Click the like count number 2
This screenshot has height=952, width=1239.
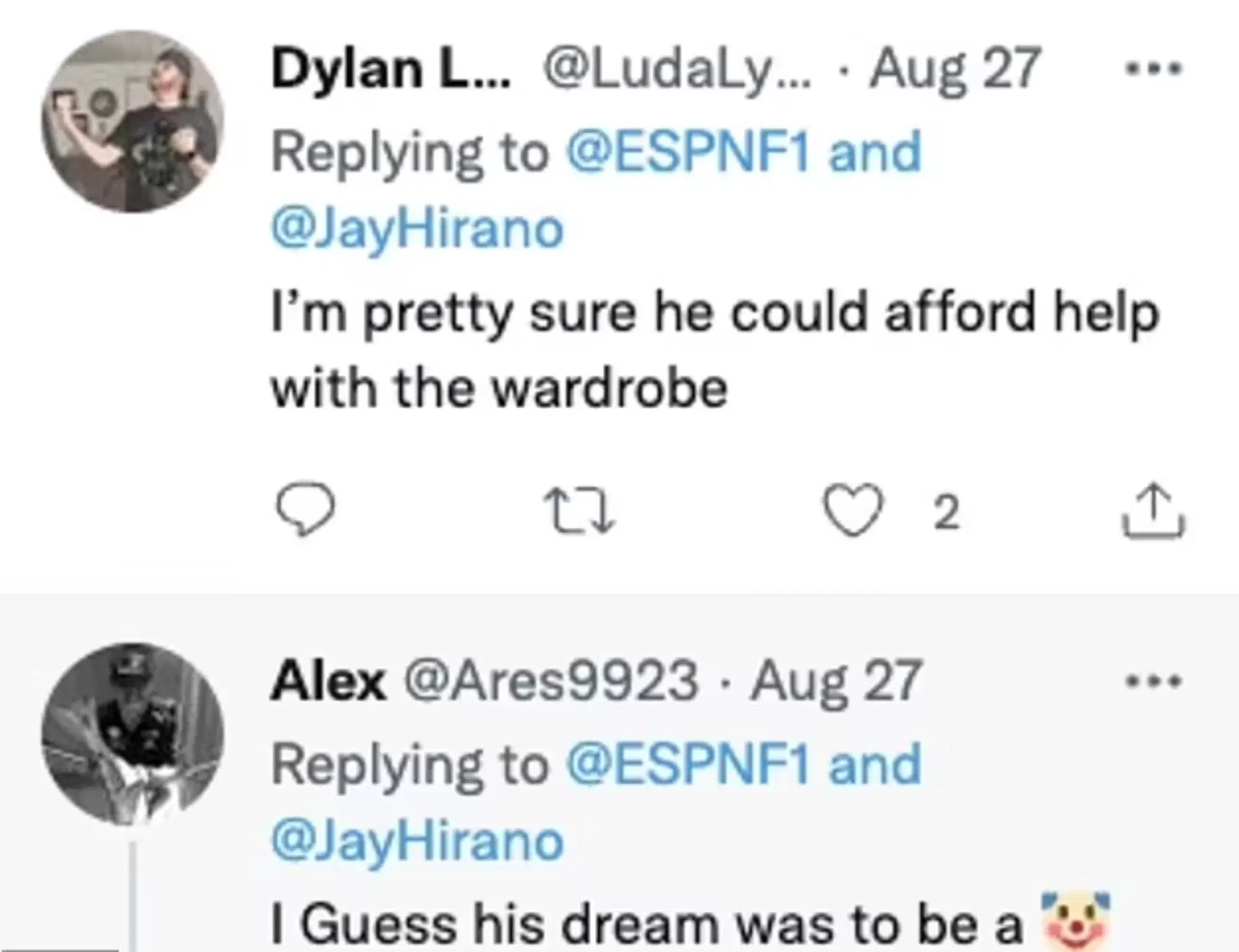(947, 513)
